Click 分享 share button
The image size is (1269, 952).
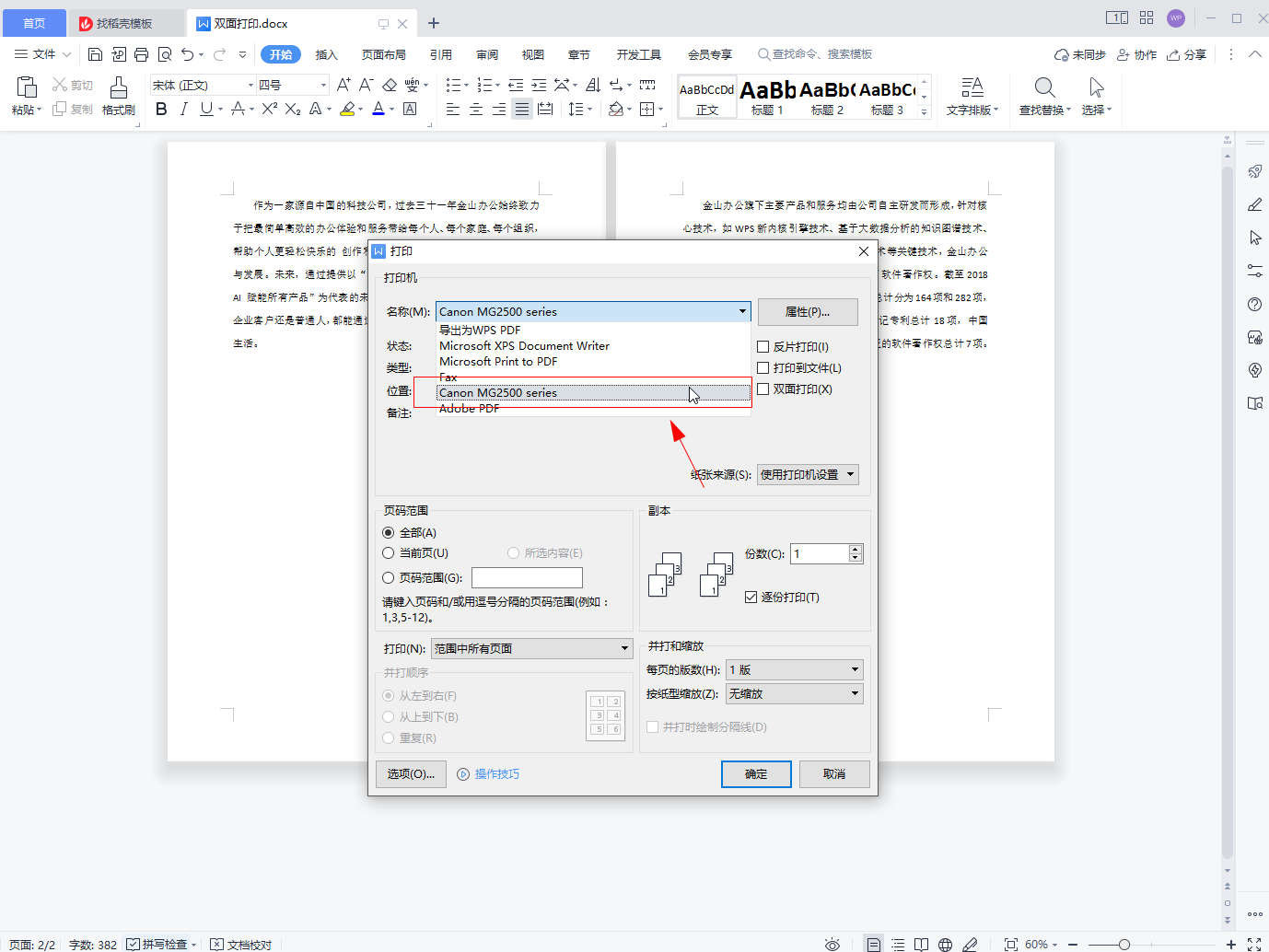pyautogui.click(x=1187, y=54)
